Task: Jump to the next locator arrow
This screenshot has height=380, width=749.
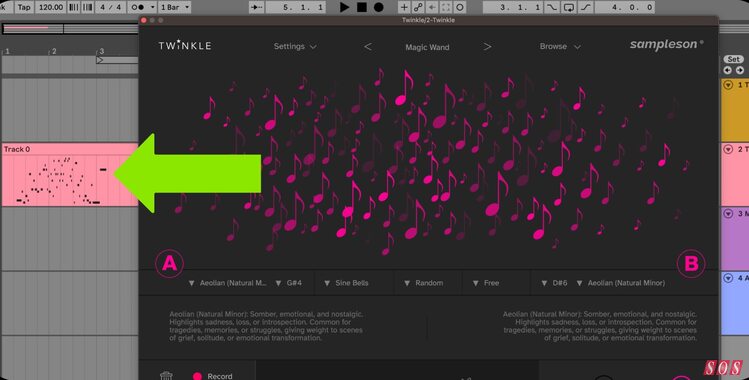Action: coord(739,70)
